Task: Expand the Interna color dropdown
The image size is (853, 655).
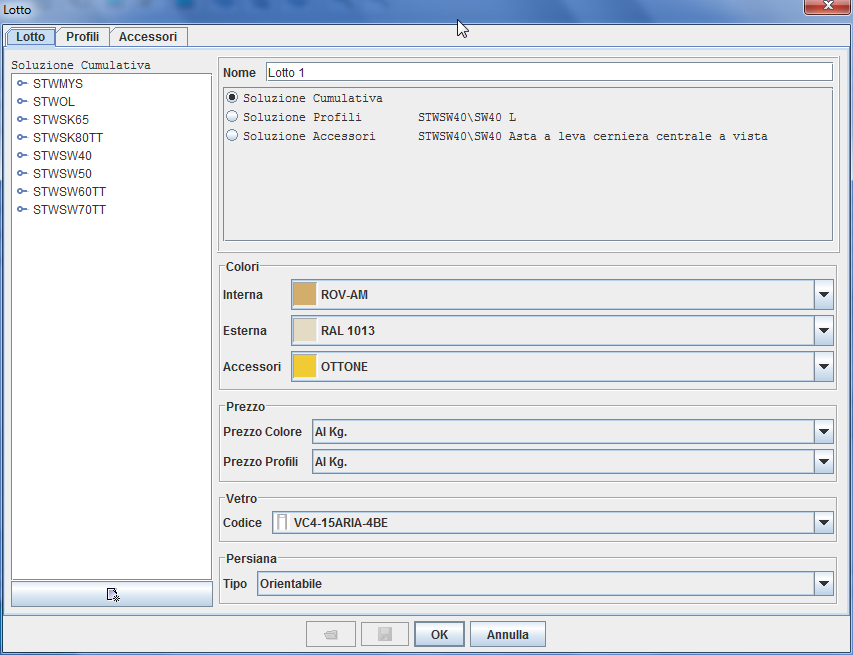Action: tap(824, 295)
